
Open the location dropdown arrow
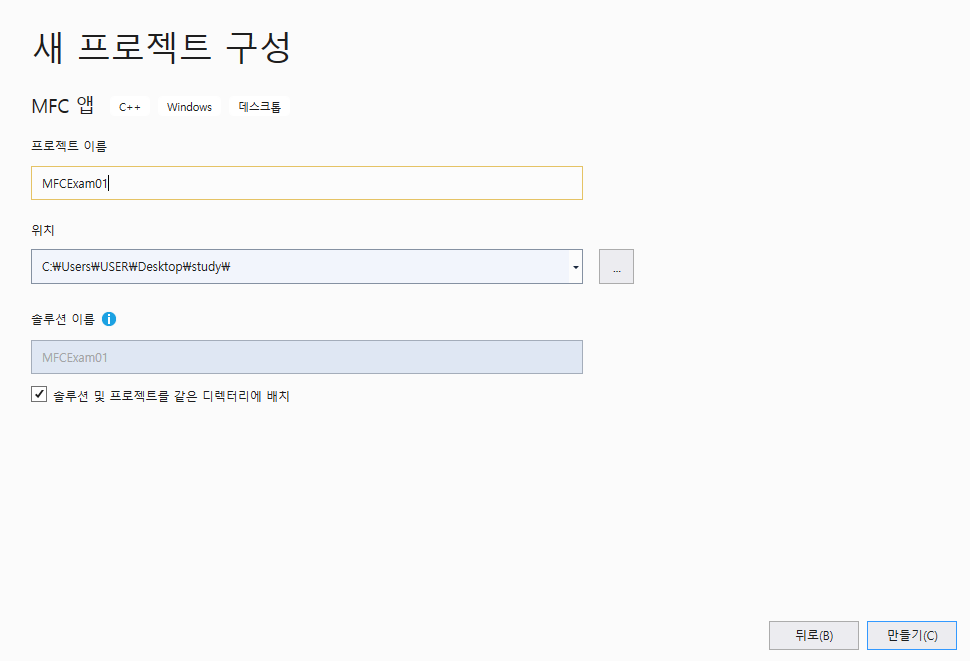pyautogui.click(x=575, y=267)
